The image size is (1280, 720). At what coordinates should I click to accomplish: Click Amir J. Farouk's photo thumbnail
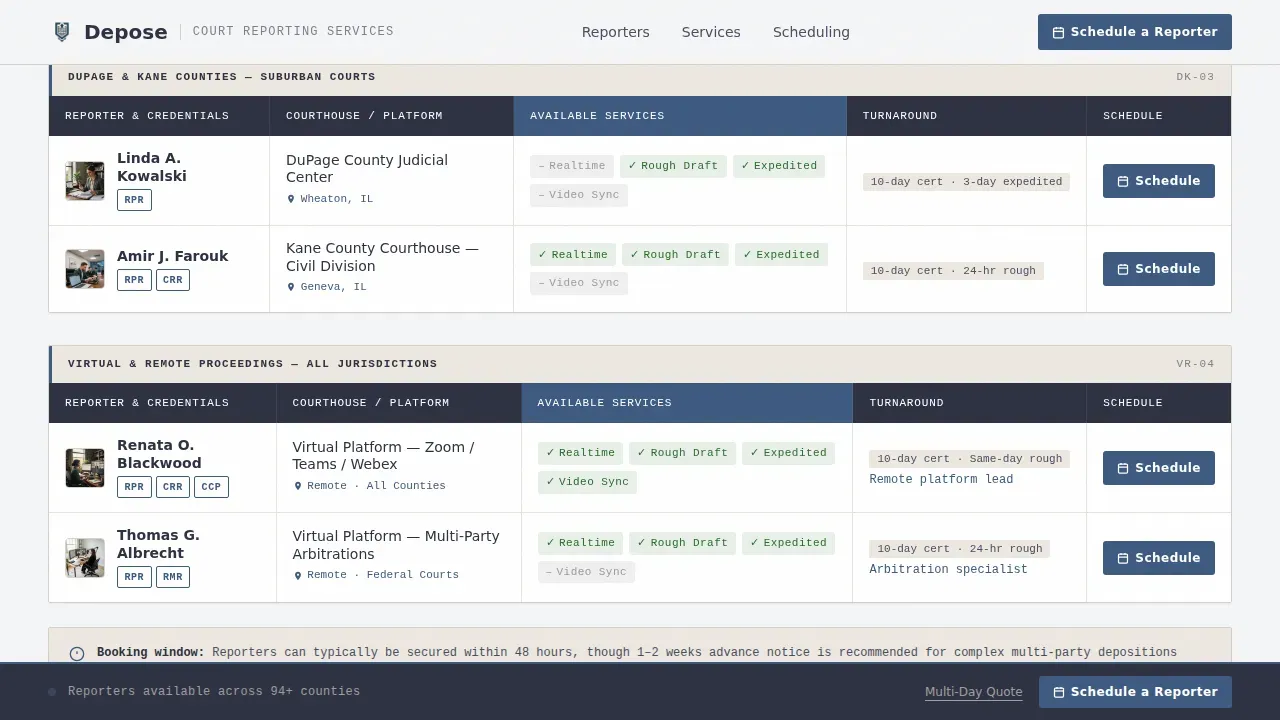[85, 269]
